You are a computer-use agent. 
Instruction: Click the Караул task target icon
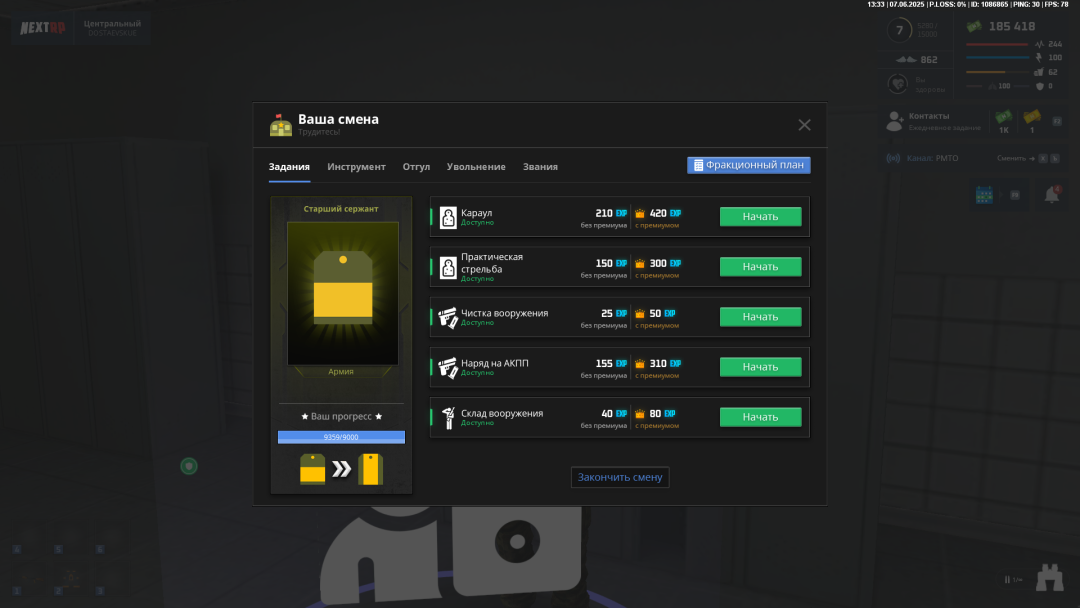pyautogui.click(x=448, y=217)
